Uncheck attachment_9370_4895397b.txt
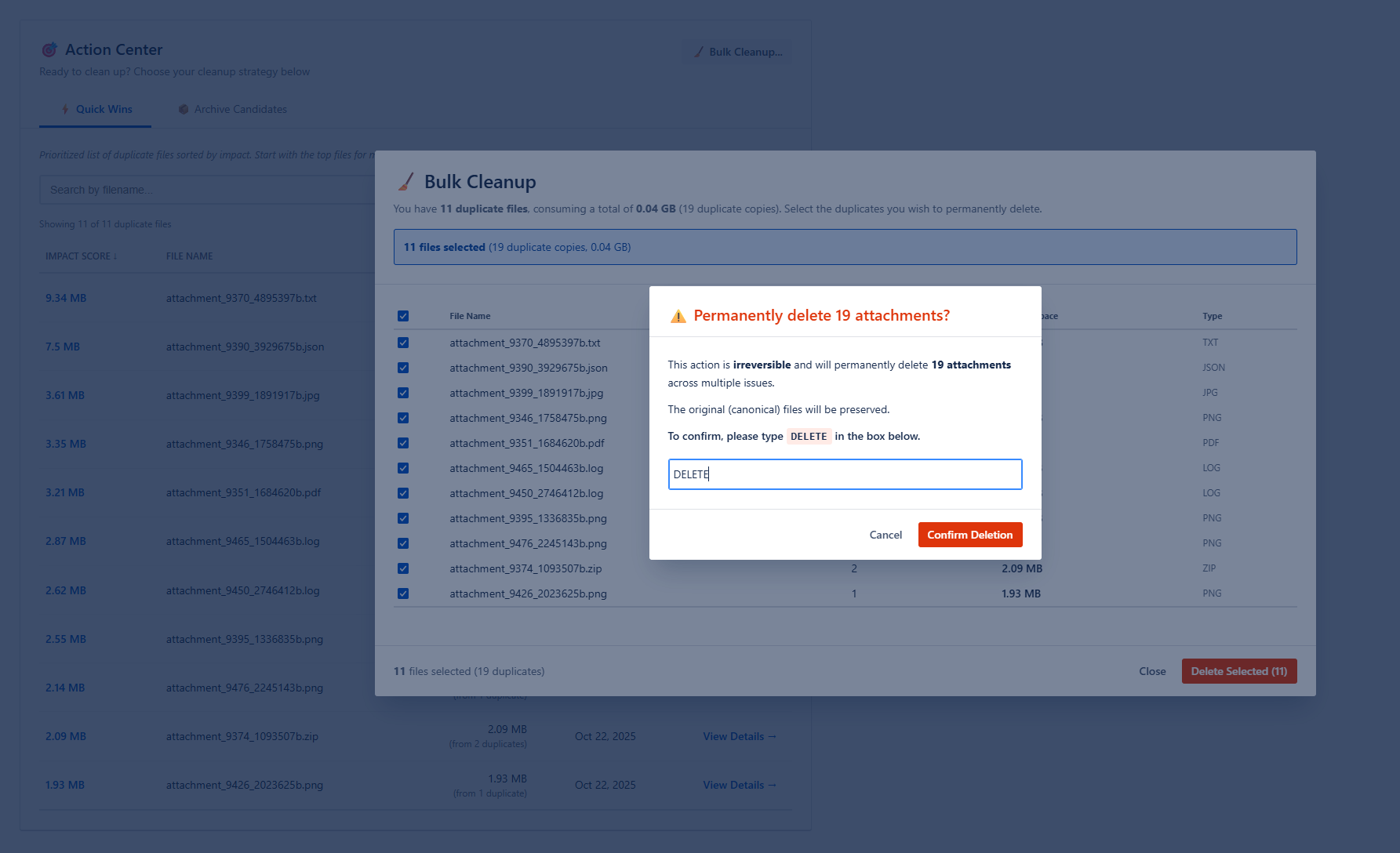Image resolution: width=1400 pixels, height=853 pixels. click(403, 343)
